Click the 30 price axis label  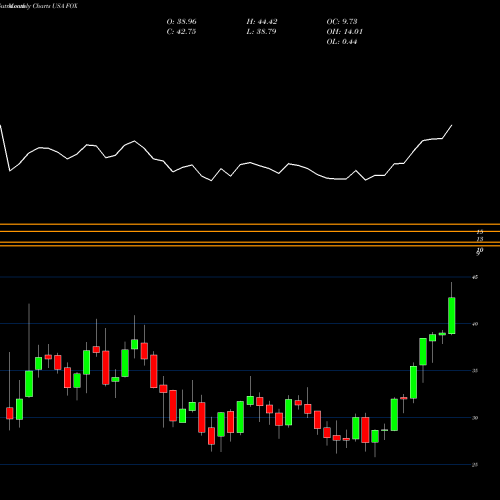click(x=475, y=418)
